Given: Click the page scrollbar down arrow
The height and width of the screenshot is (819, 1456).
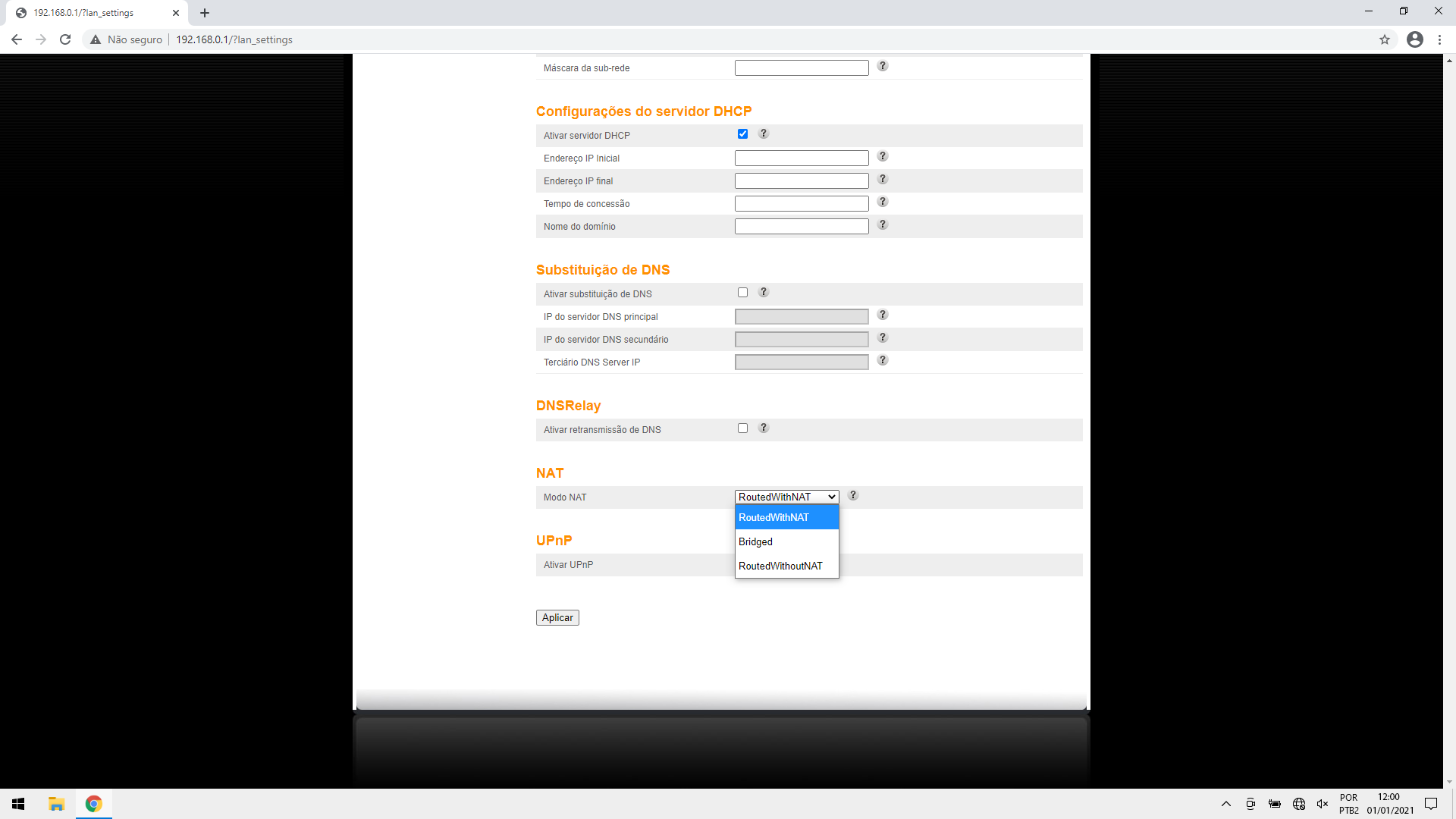Looking at the screenshot, I should [1449, 782].
